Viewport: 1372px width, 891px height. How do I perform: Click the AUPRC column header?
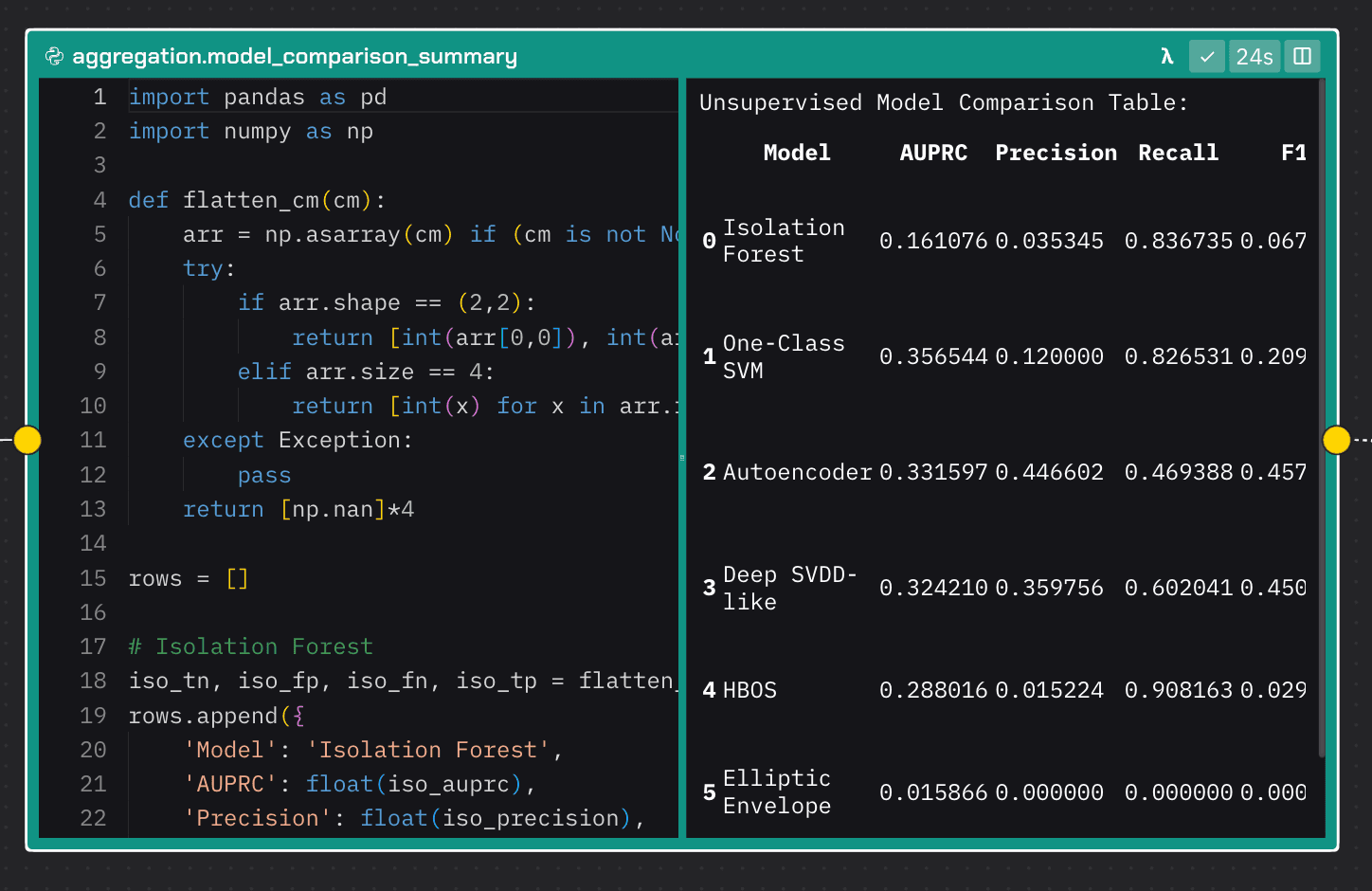pyautogui.click(x=933, y=152)
